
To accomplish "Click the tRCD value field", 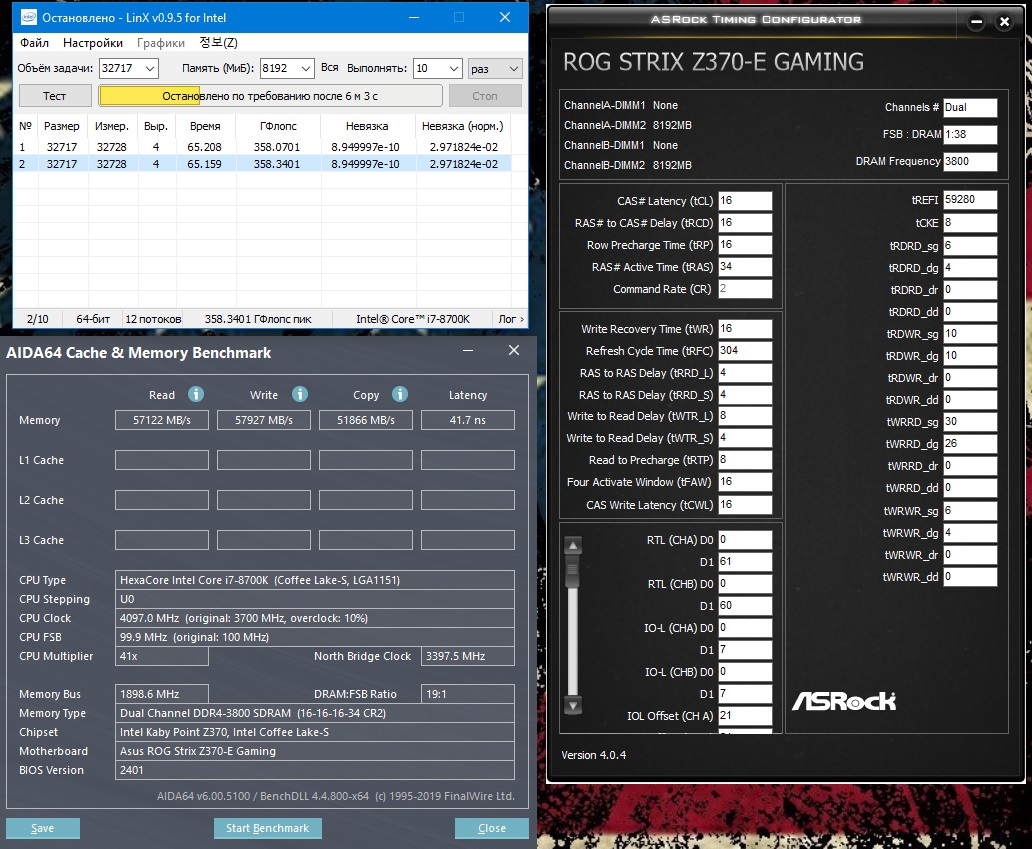I will [745, 222].
